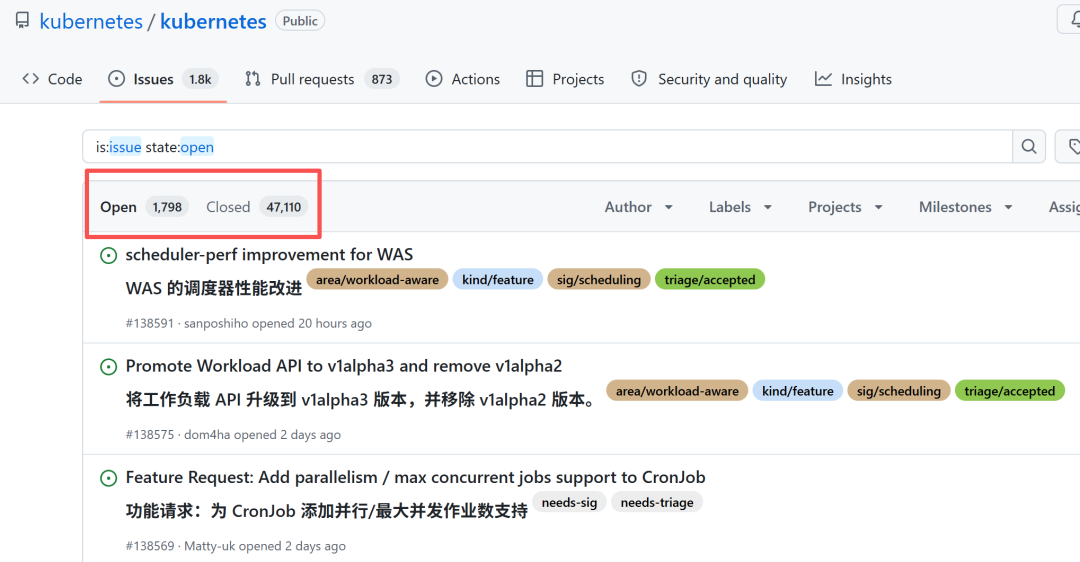Viewport: 1080px width, 562px height.
Task: Click the open-issue icon for CronJob feature request
Action: click(x=108, y=479)
